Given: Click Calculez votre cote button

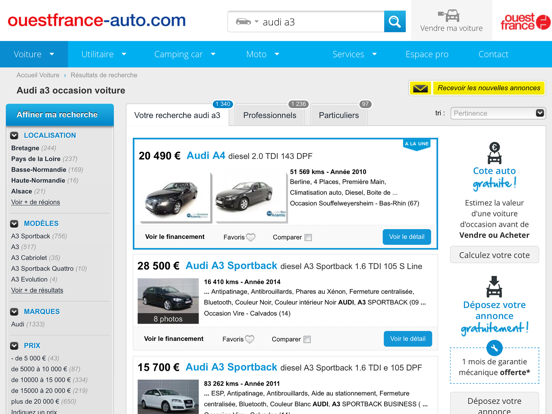Looking at the screenshot, I should (x=494, y=255).
